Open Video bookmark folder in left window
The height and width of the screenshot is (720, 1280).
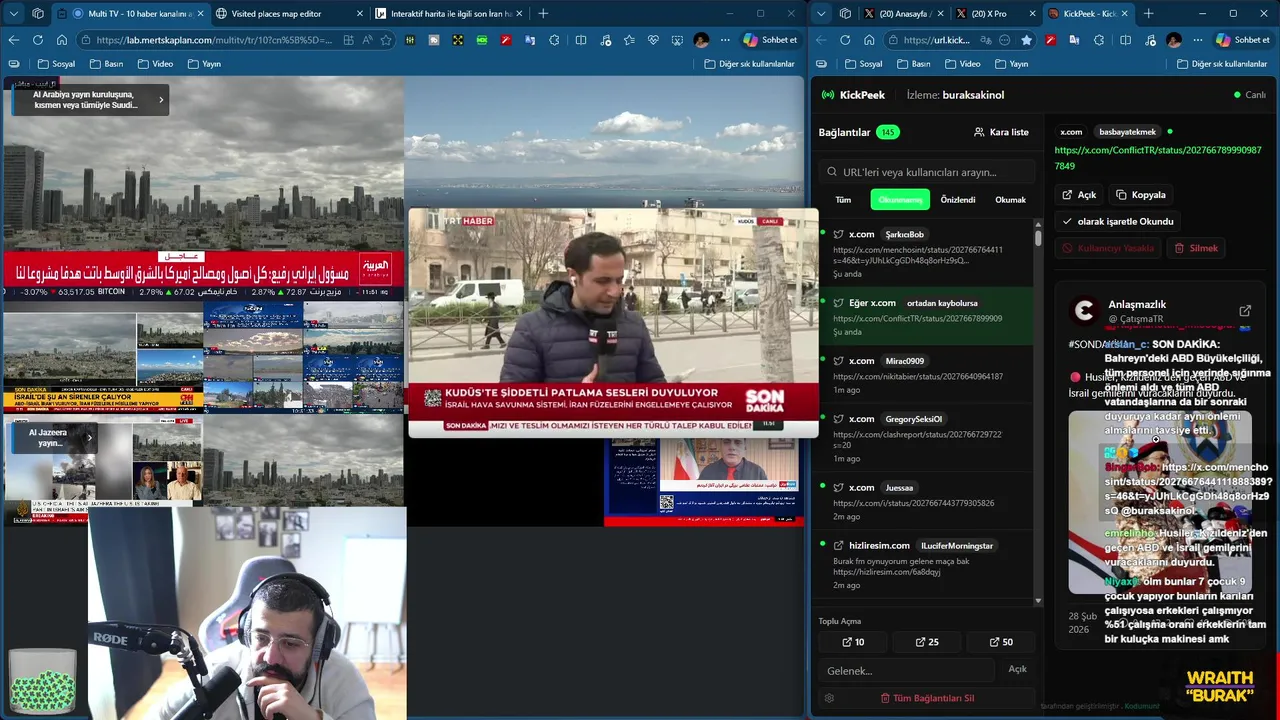point(155,64)
